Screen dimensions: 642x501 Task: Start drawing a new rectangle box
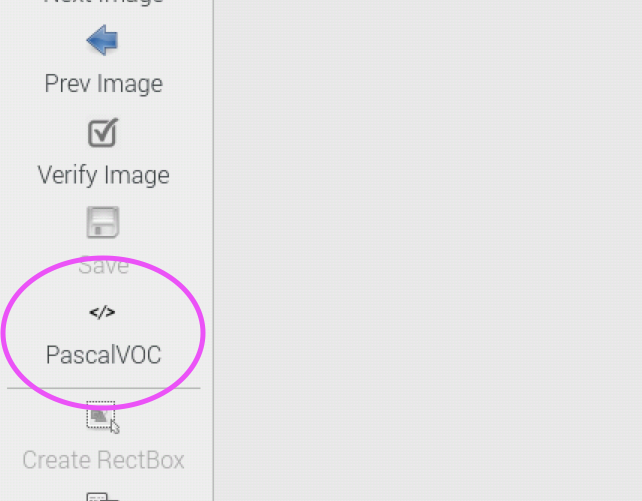coord(103,417)
